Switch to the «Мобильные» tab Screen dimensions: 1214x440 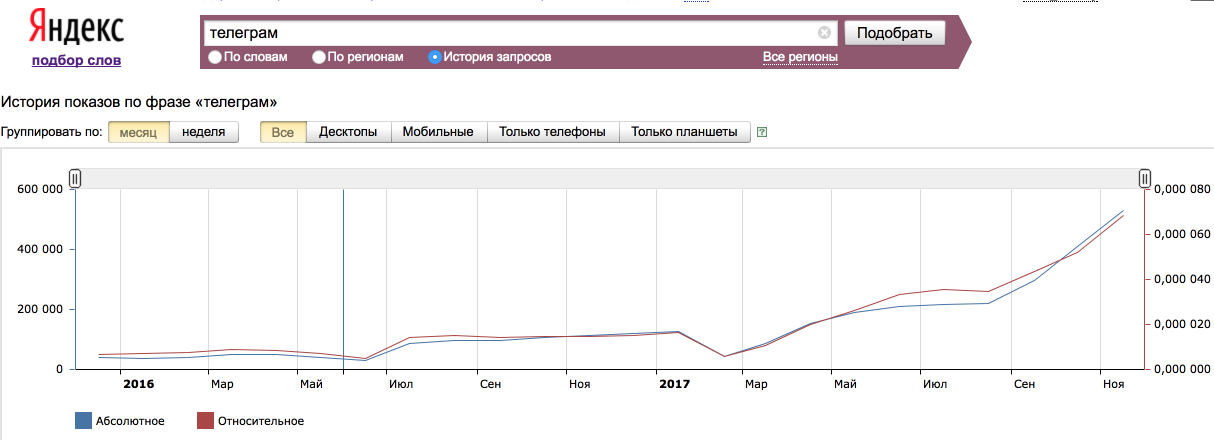(x=438, y=132)
